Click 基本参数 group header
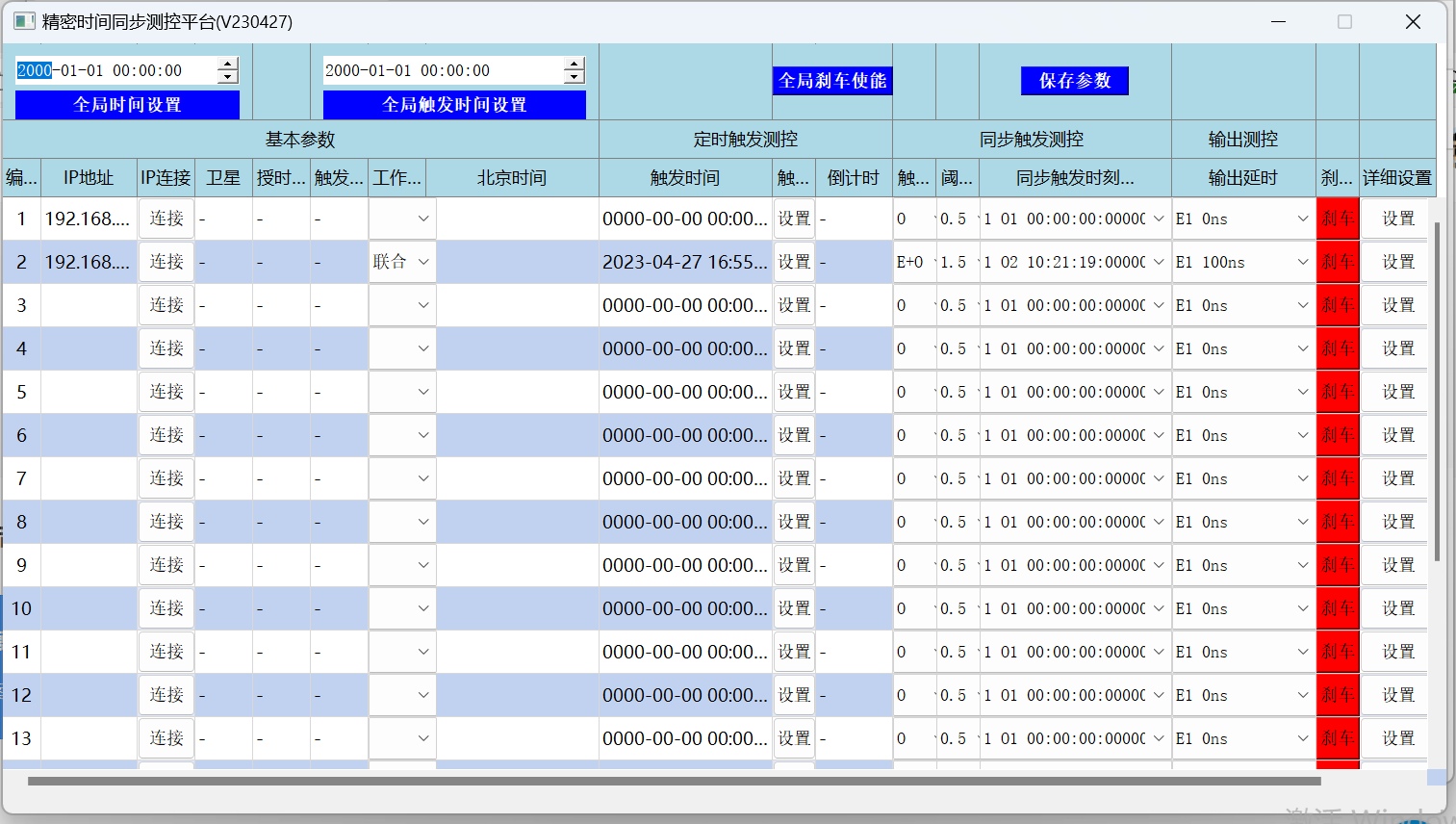The image size is (1456, 824). (x=300, y=140)
